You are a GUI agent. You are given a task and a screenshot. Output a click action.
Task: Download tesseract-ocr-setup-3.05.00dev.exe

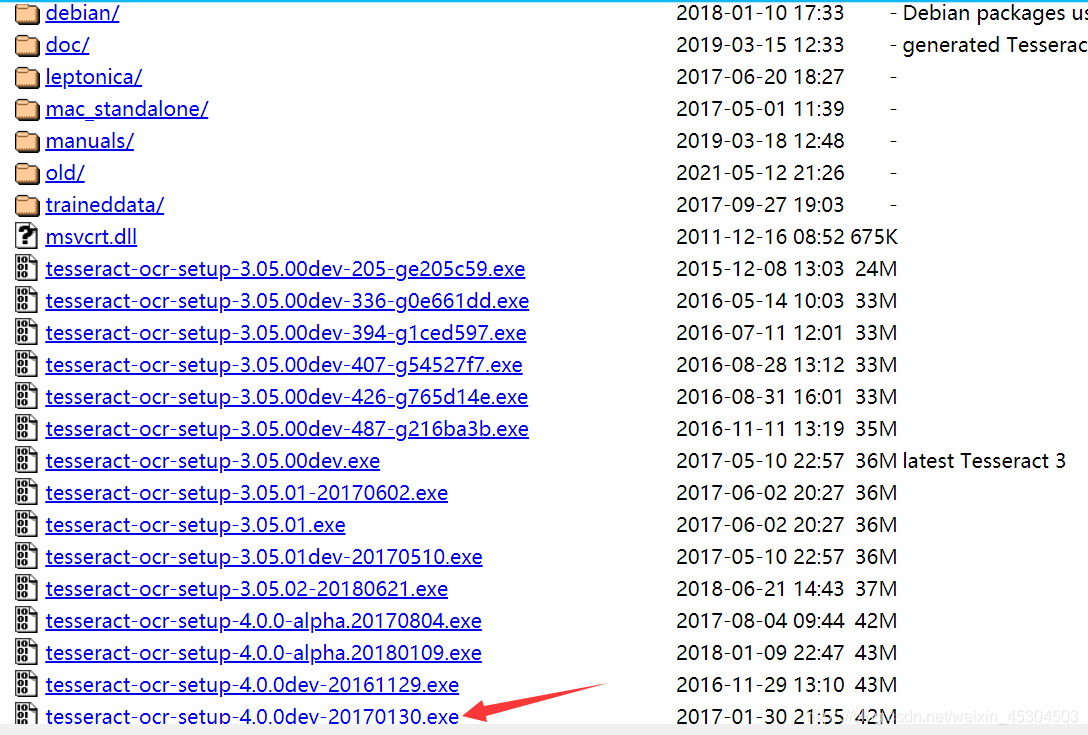tap(213, 461)
